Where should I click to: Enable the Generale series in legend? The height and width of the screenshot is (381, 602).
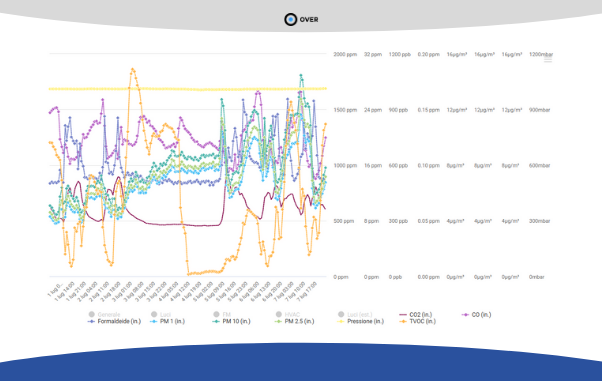104,314
